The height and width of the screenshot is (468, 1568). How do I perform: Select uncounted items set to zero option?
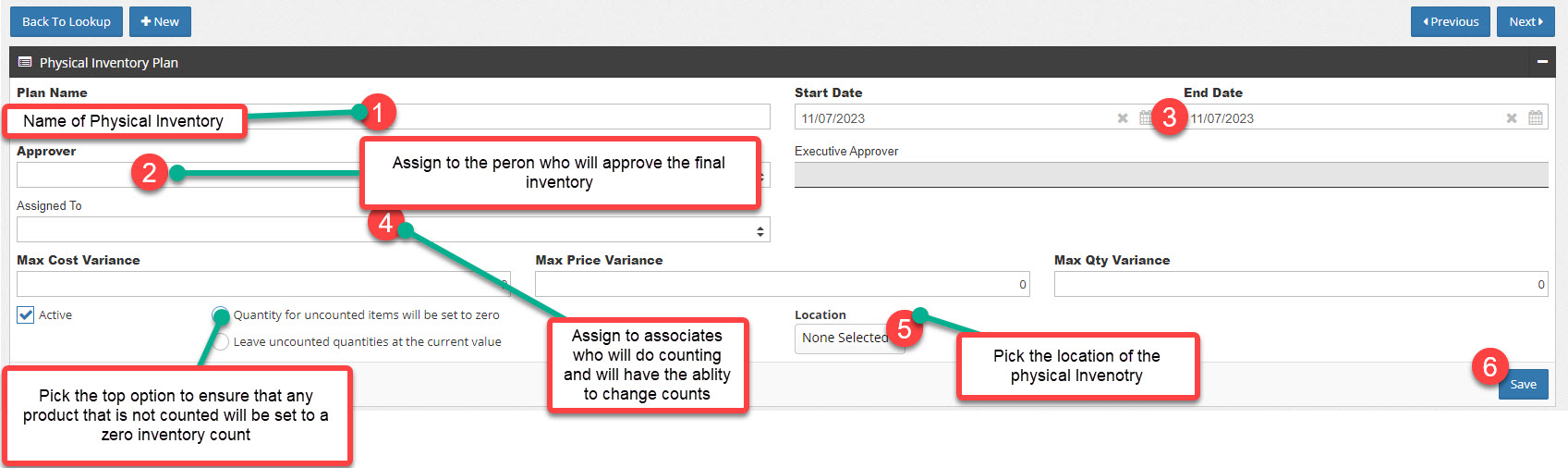tap(221, 315)
